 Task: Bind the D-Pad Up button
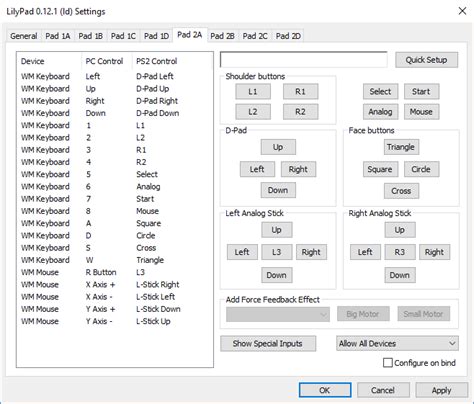click(278, 147)
